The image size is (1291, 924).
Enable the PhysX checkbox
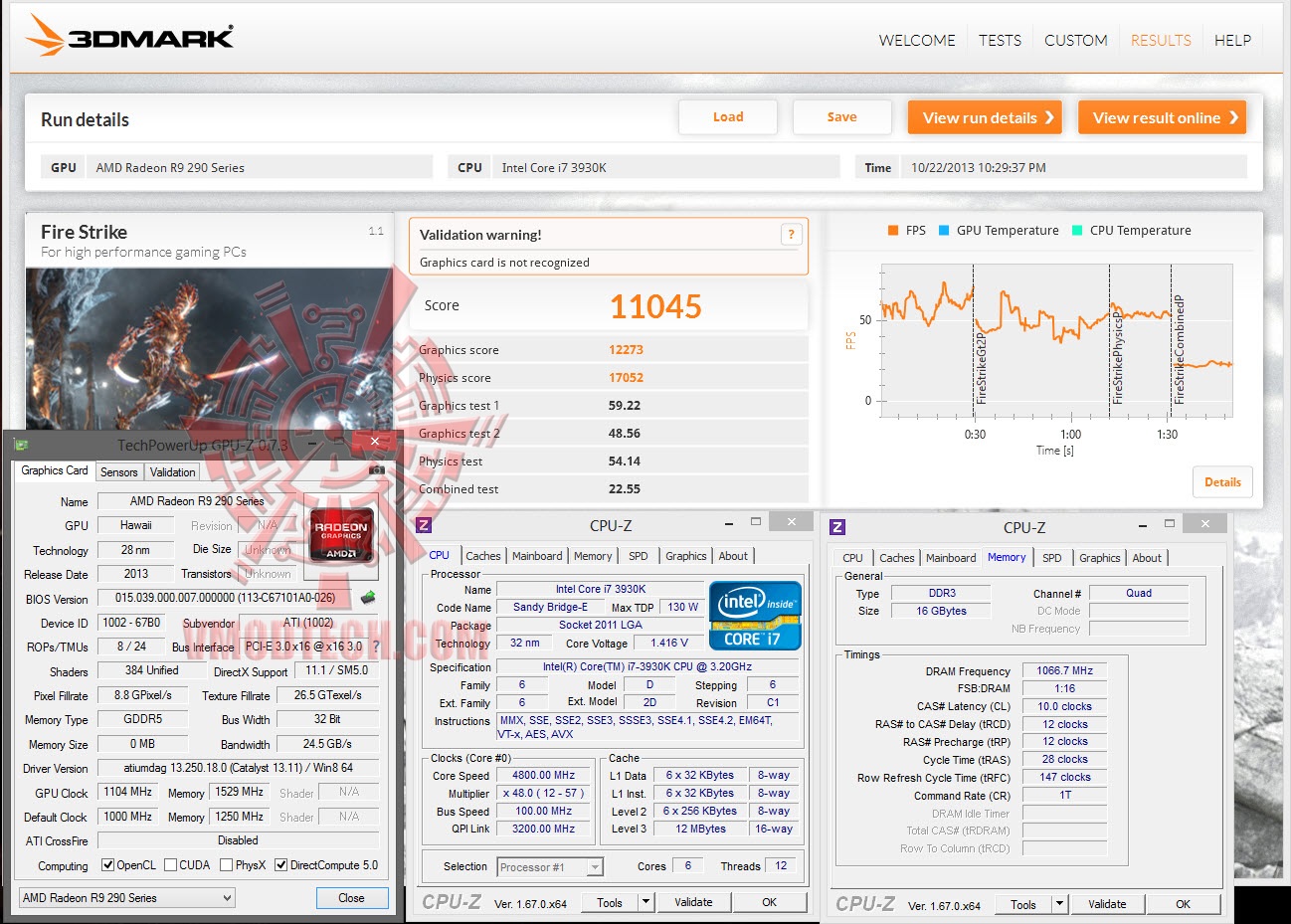[226, 865]
